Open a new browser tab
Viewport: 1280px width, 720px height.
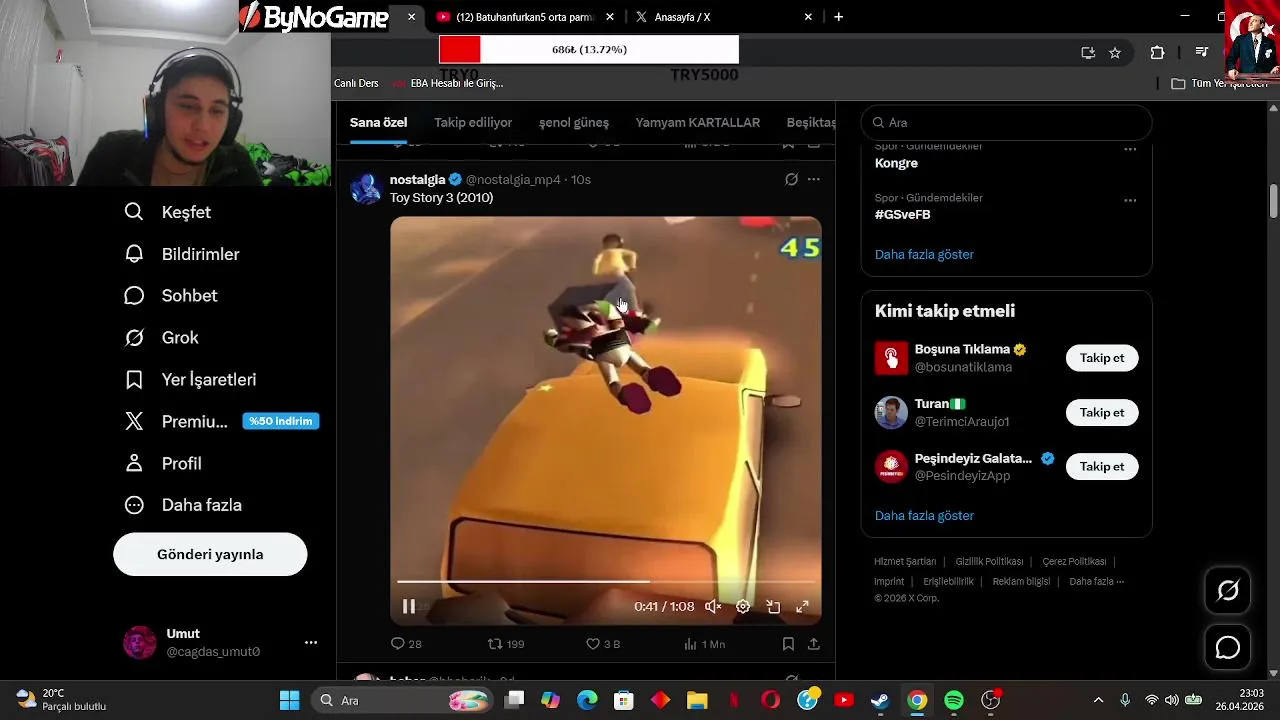click(838, 17)
